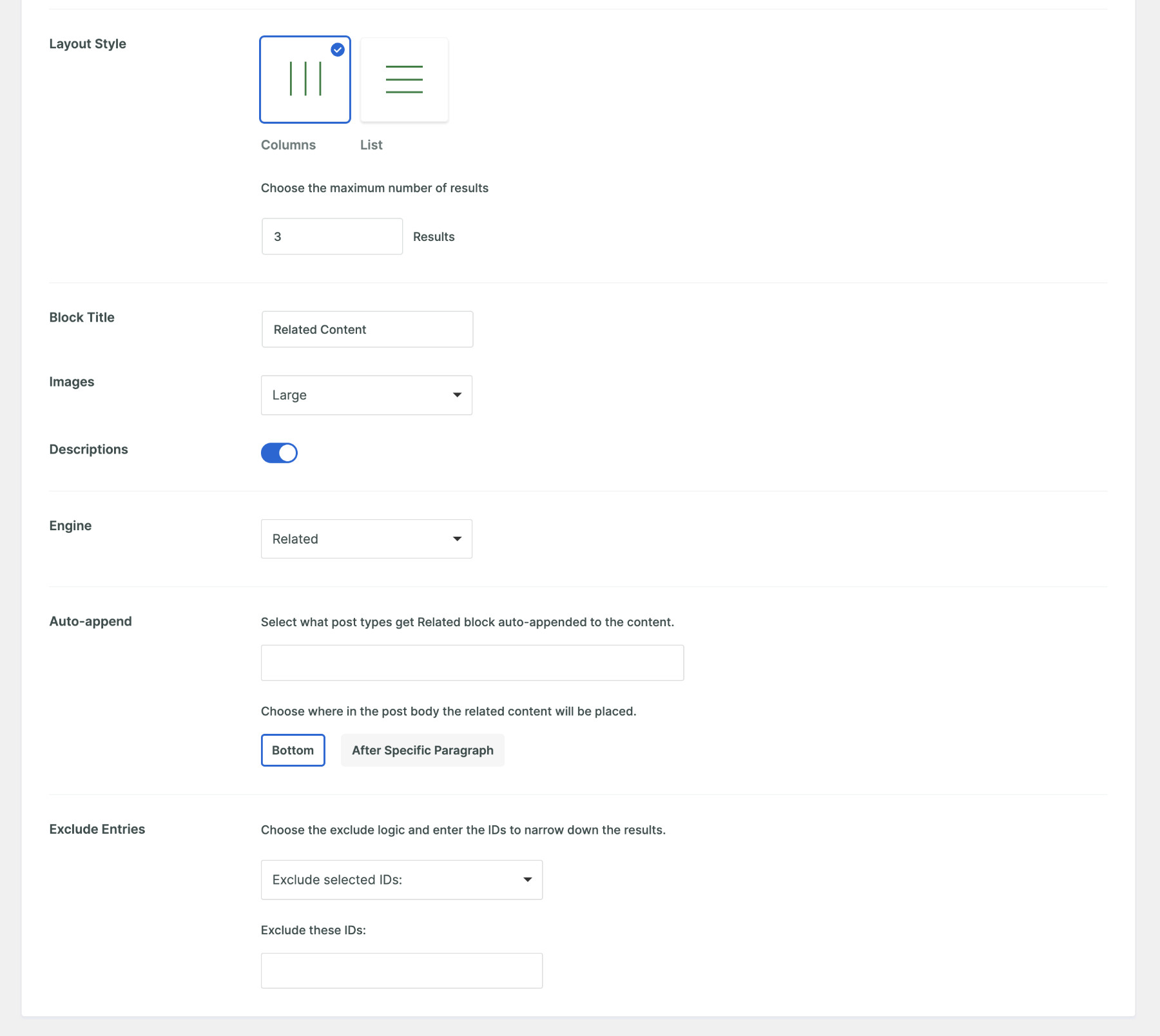Choose the Bottom placement option
The width and height of the screenshot is (1160, 1036).
[293, 750]
